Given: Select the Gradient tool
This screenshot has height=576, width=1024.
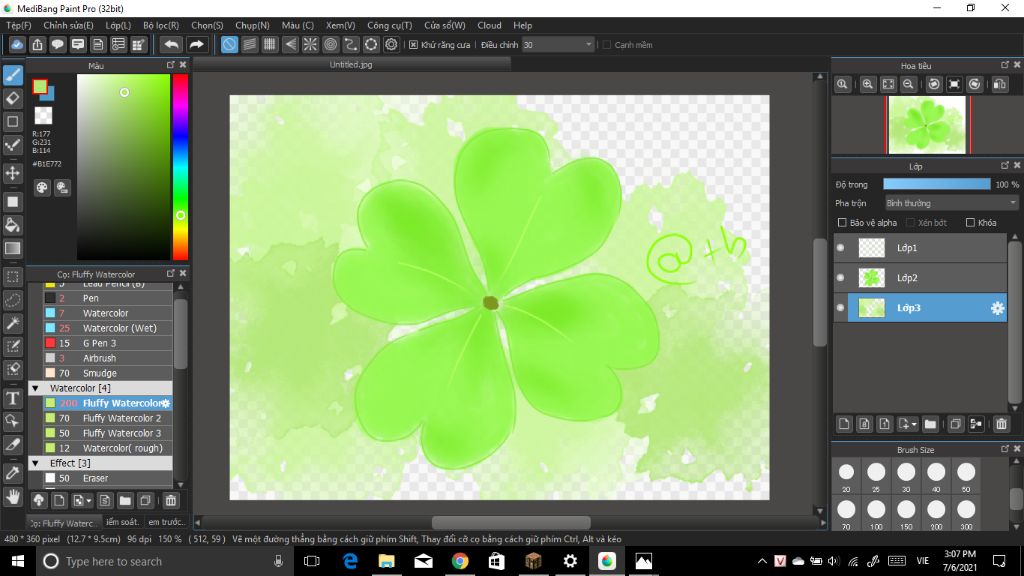Looking at the screenshot, I should tap(12, 248).
